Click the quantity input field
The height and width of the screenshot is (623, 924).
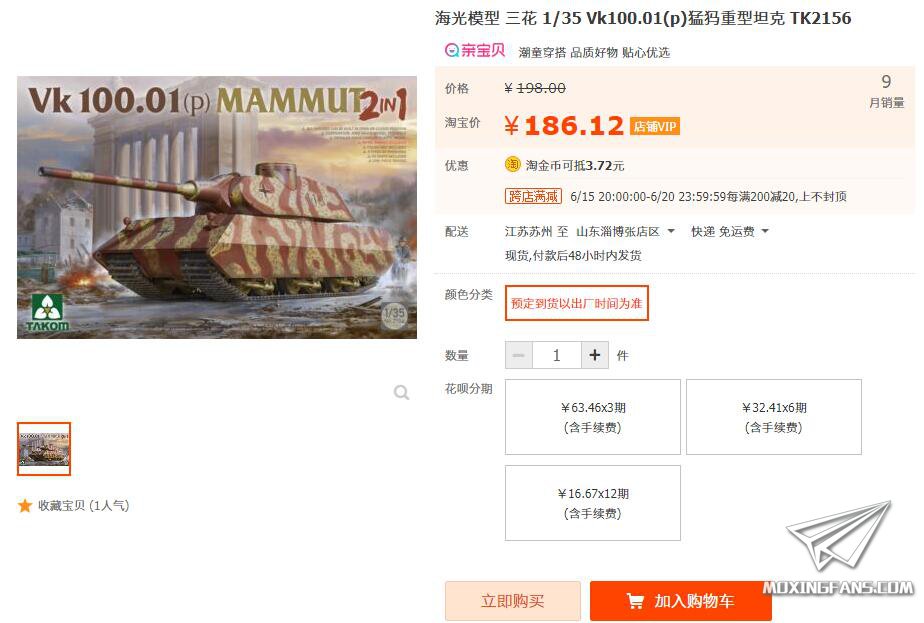[x=557, y=355]
